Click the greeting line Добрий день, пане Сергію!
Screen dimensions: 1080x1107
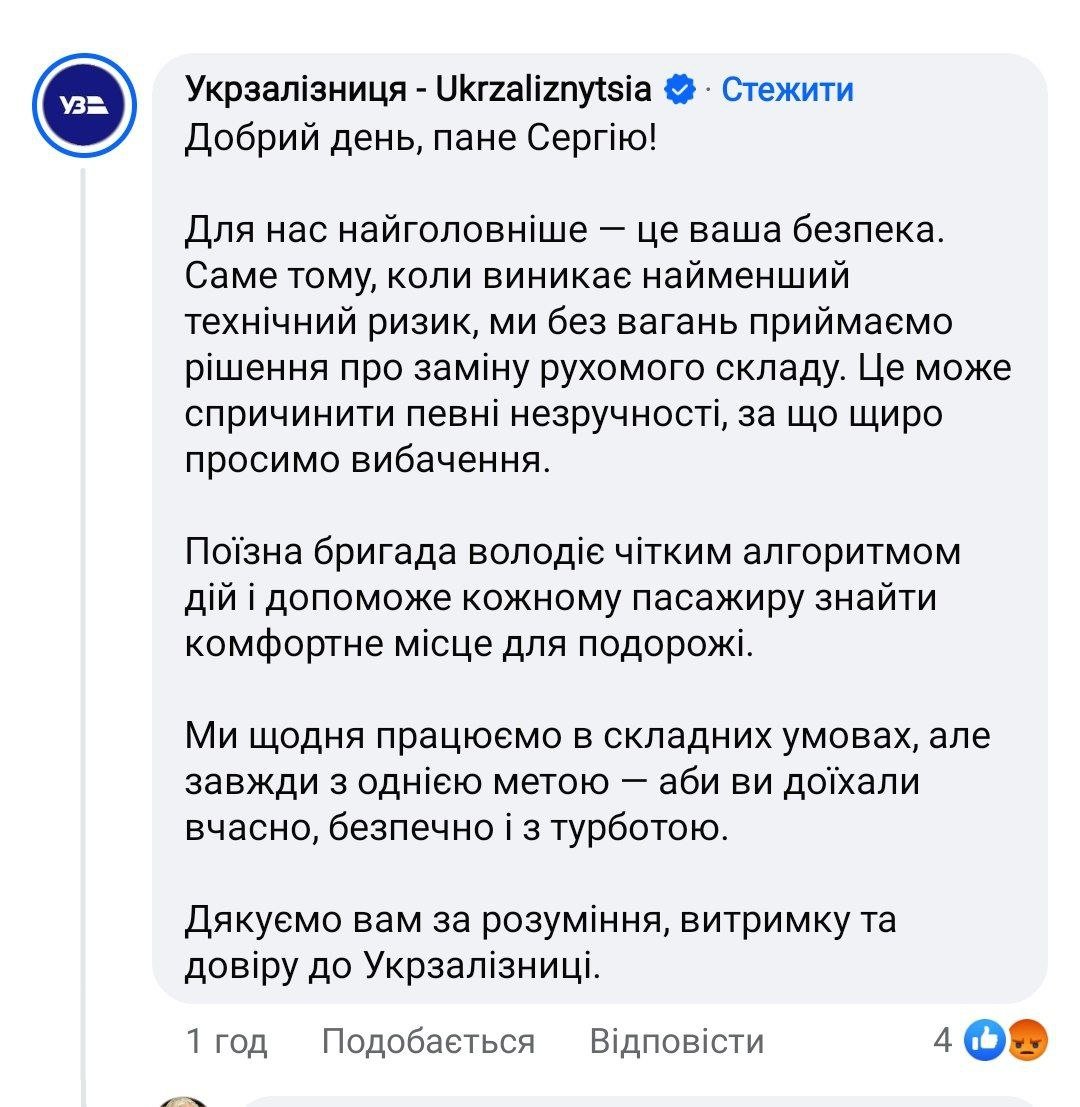click(x=422, y=138)
